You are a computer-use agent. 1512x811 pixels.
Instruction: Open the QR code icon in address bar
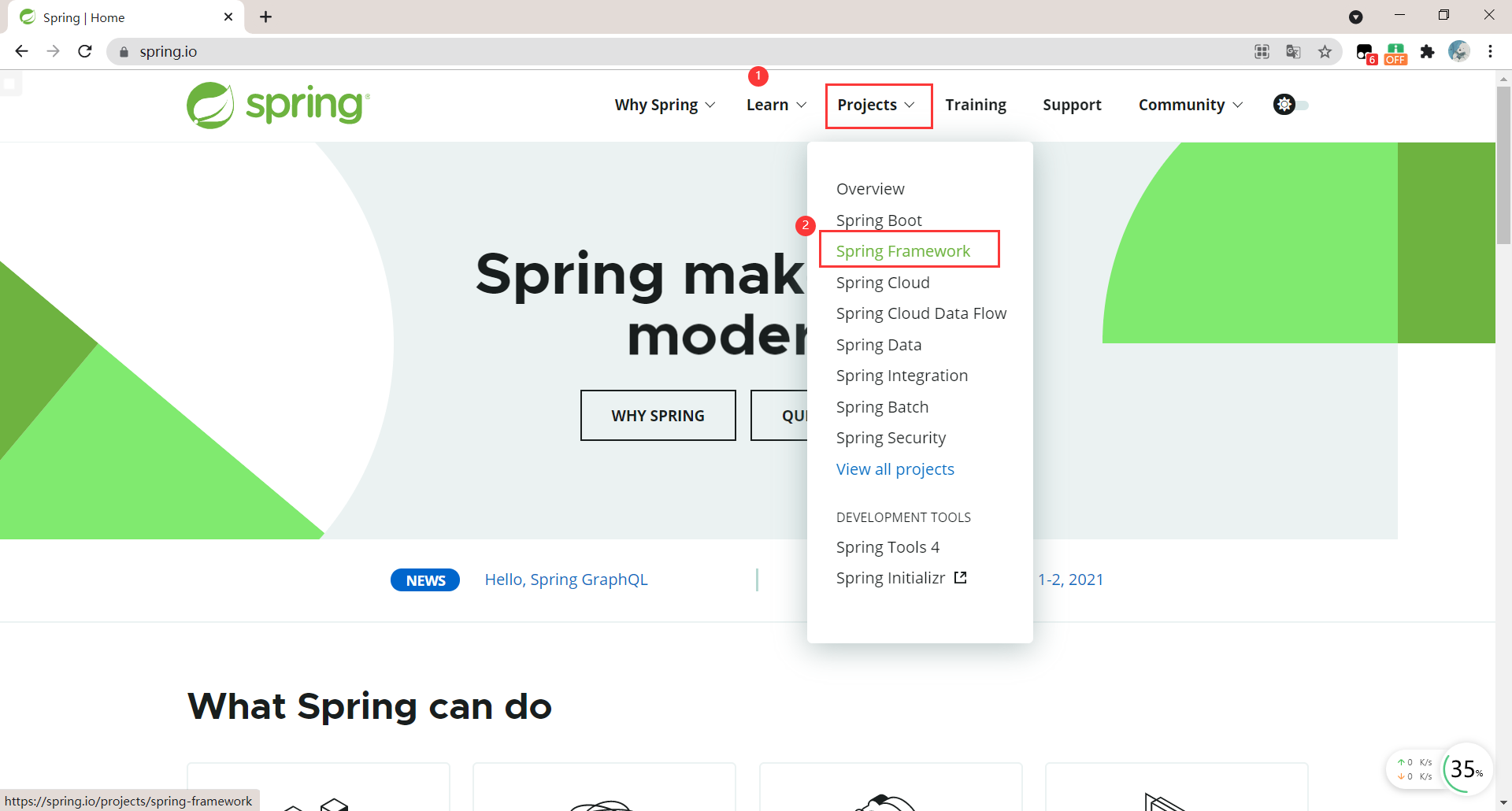click(1262, 51)
